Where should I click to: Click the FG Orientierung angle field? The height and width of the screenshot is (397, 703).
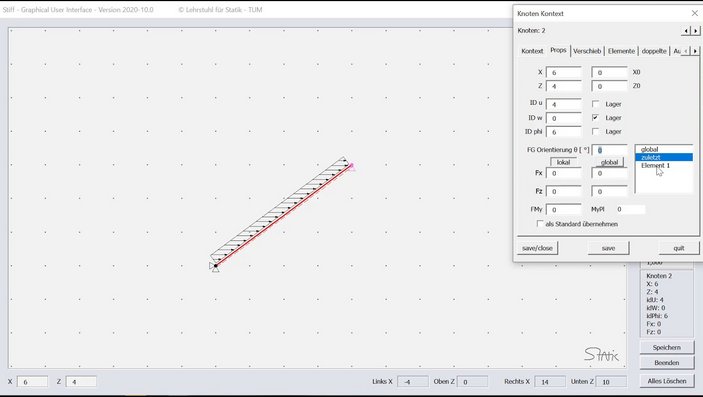(x=609, y=150)
